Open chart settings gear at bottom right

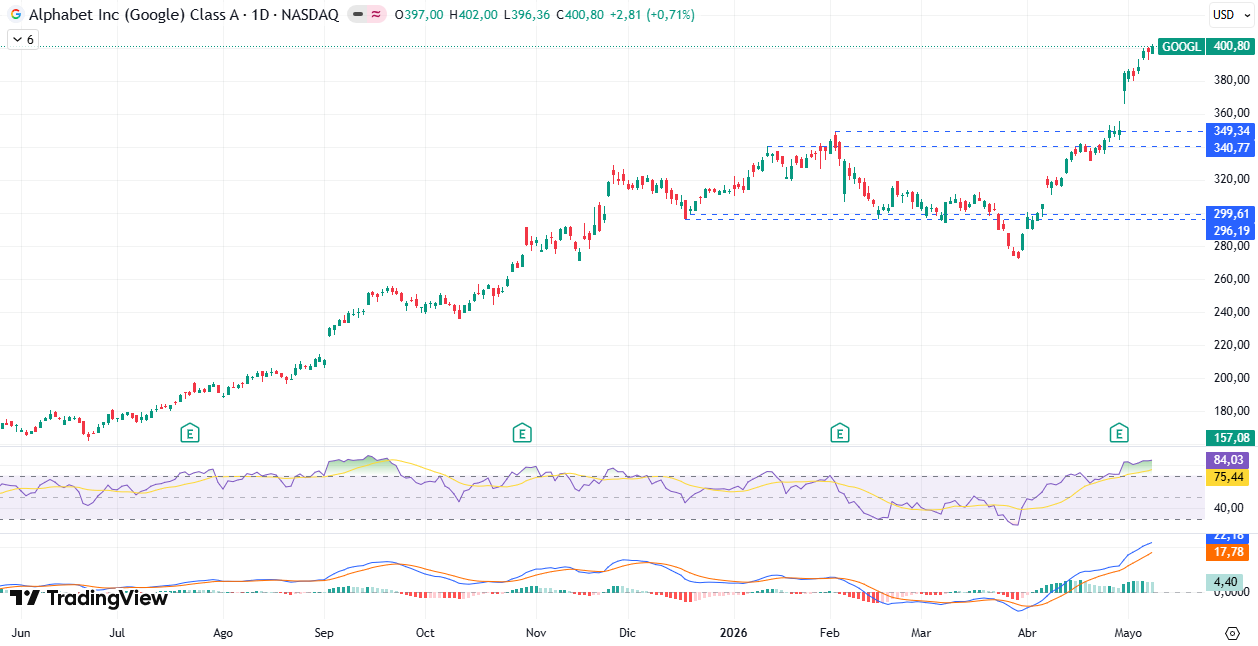point(1232,633)
